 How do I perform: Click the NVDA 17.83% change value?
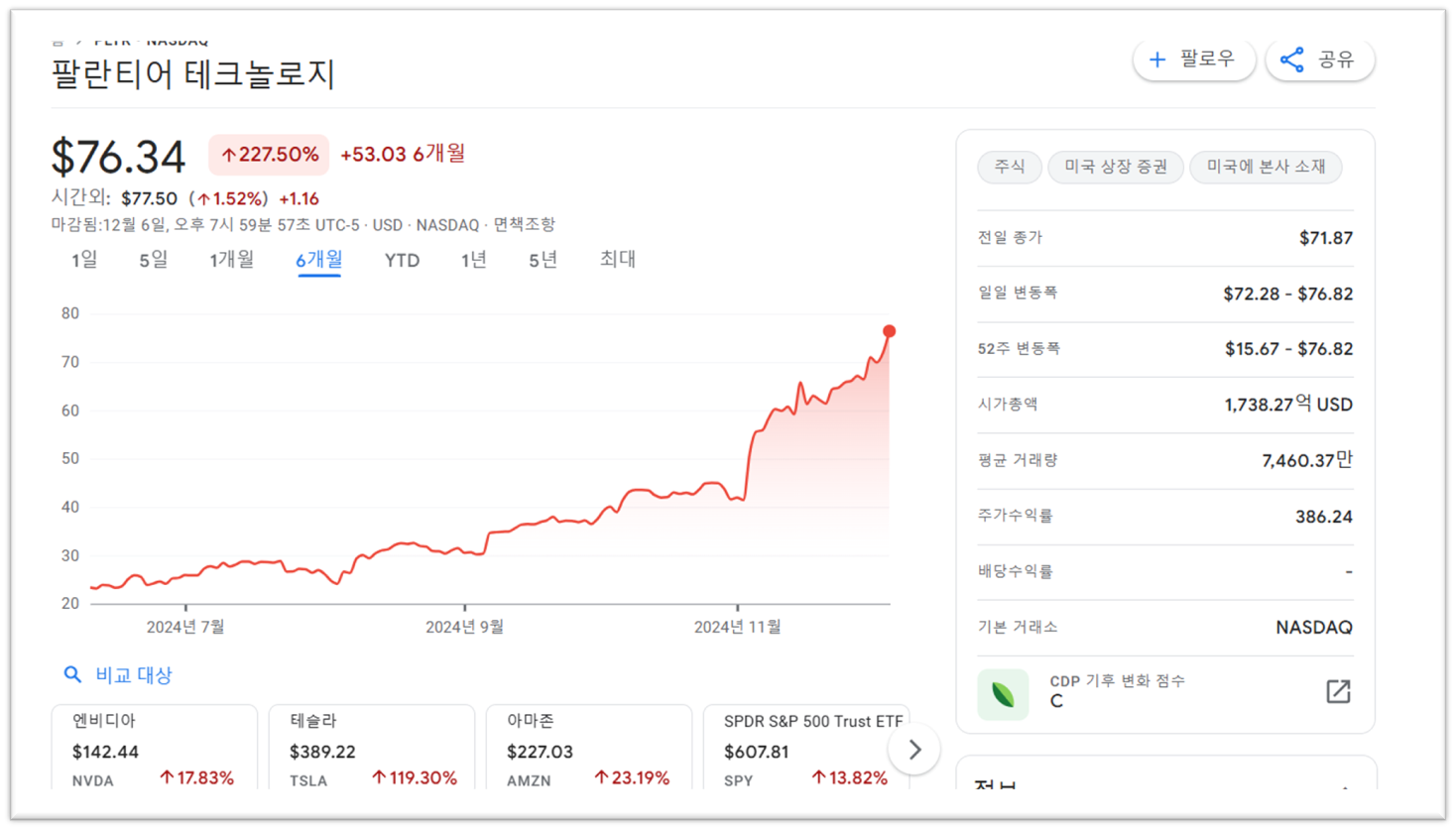pyautogui.click(x=197, y=778)
